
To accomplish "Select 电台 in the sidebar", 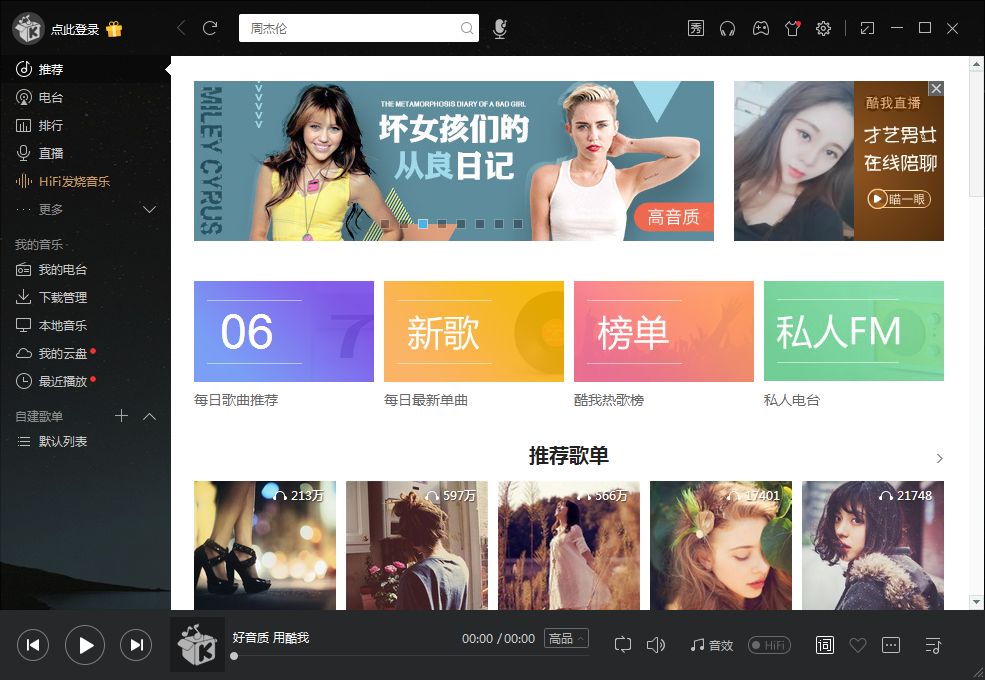I will tap(85, 97).
